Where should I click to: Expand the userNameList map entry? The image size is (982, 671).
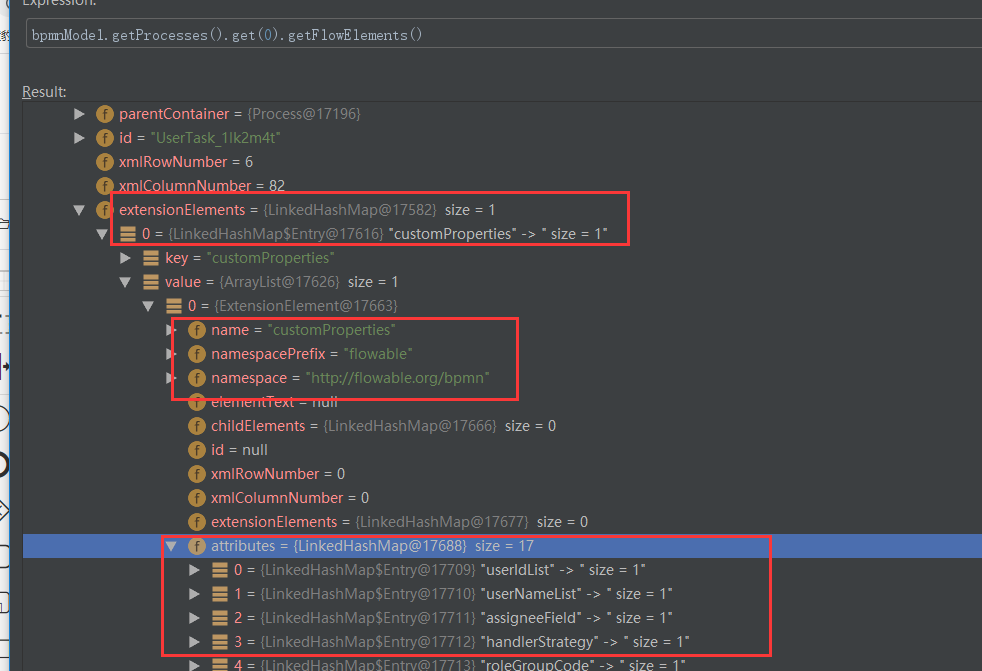point(195,593)
